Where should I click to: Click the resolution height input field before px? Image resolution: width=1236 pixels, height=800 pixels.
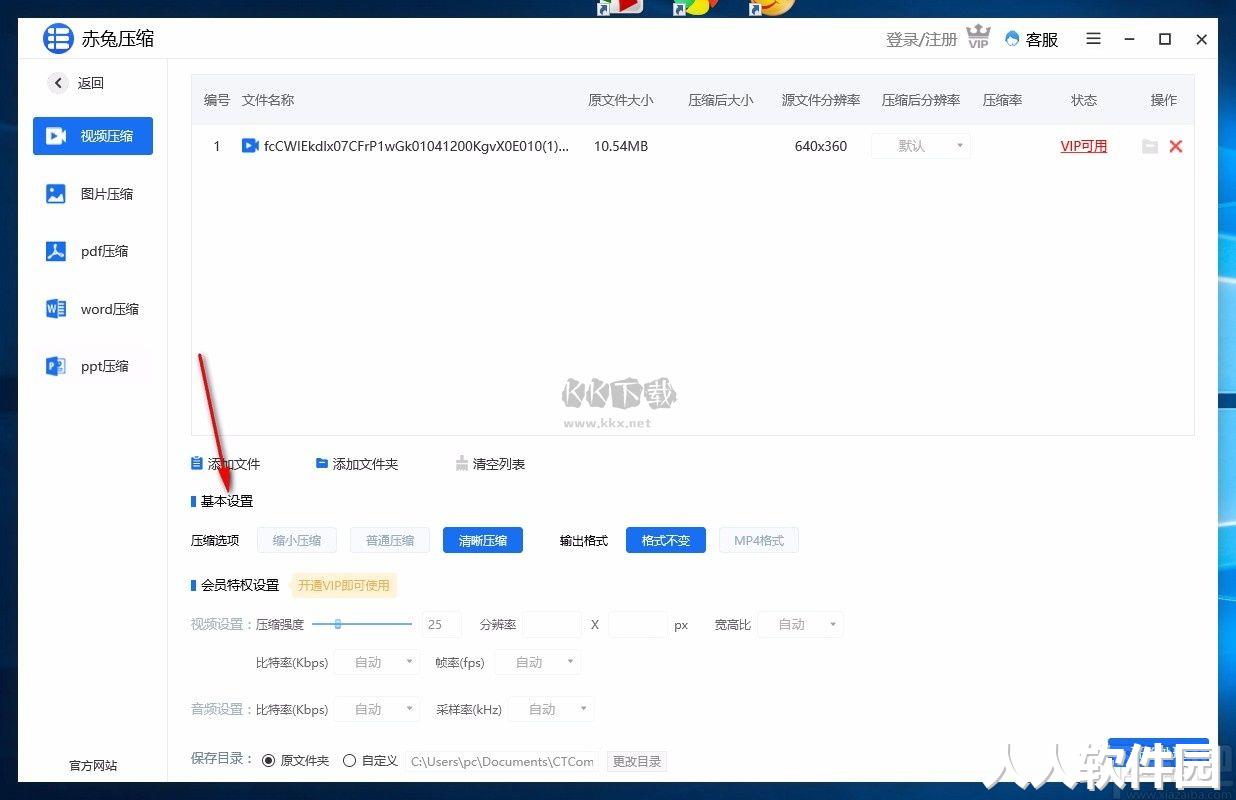(637, 624)
